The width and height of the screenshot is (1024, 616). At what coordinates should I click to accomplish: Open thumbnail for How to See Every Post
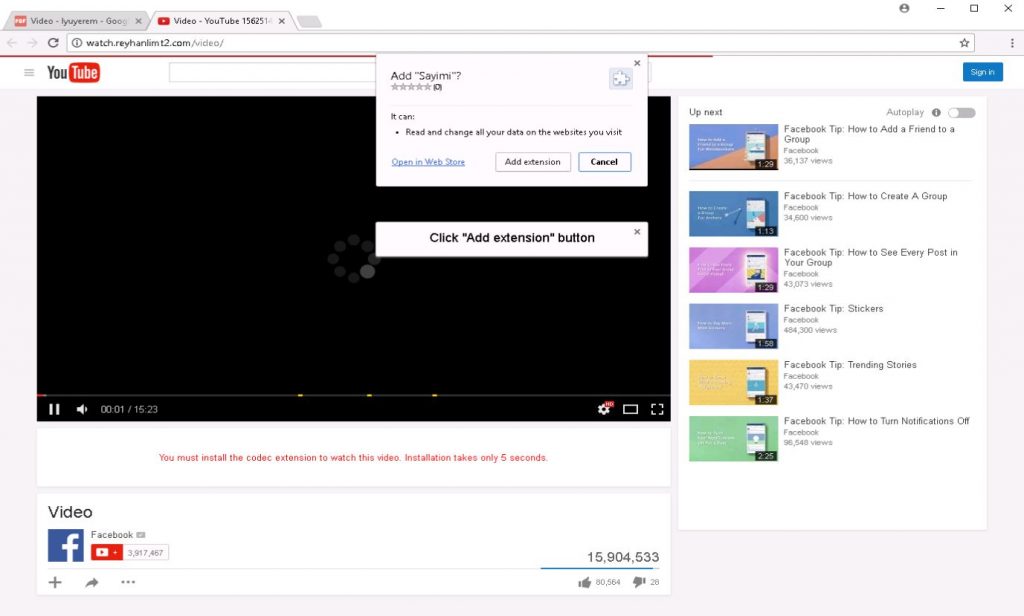(x=733, y=270)
